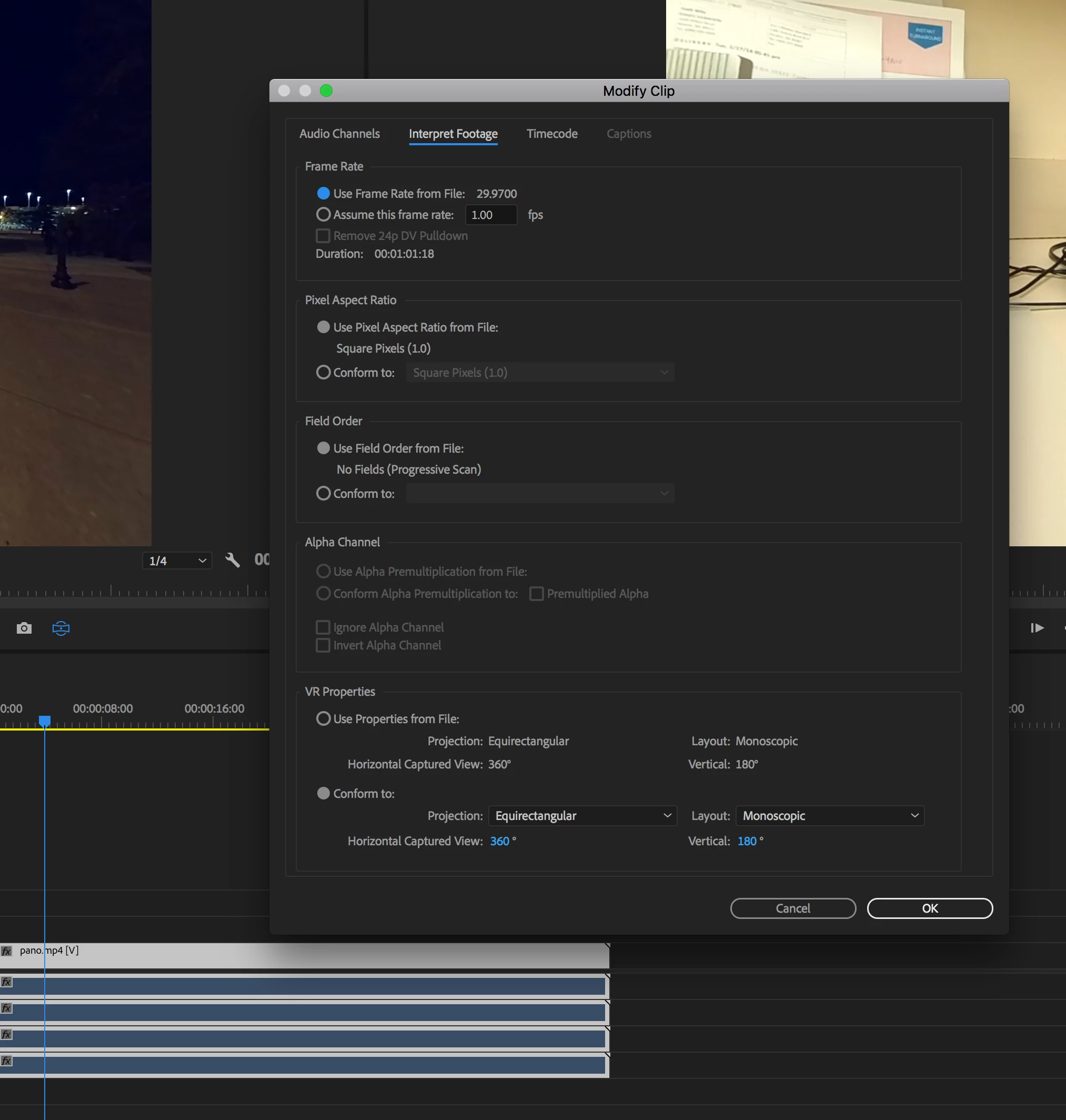This screenshot has height=1120, width=1066.
Task: Click the green zoom window button
Action: coord(326,91)
